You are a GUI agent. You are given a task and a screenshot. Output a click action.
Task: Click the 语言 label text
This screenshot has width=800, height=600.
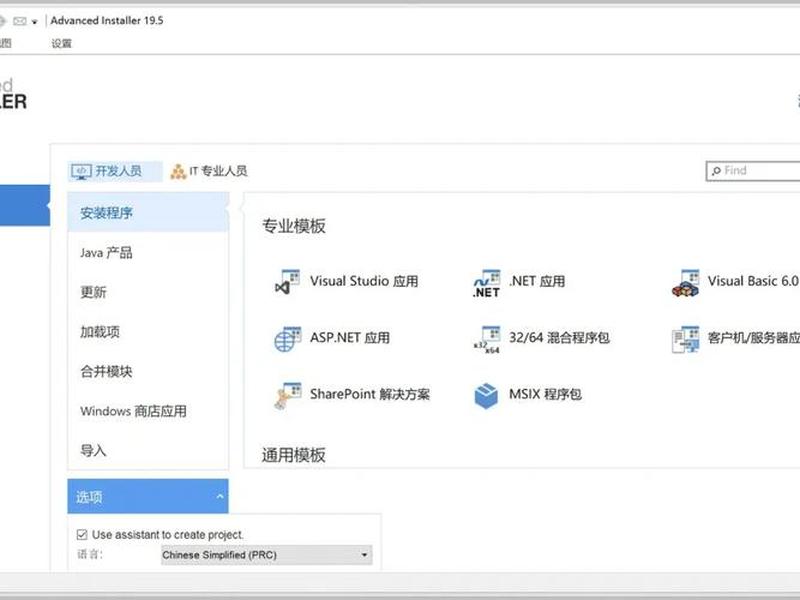(90, 555)
